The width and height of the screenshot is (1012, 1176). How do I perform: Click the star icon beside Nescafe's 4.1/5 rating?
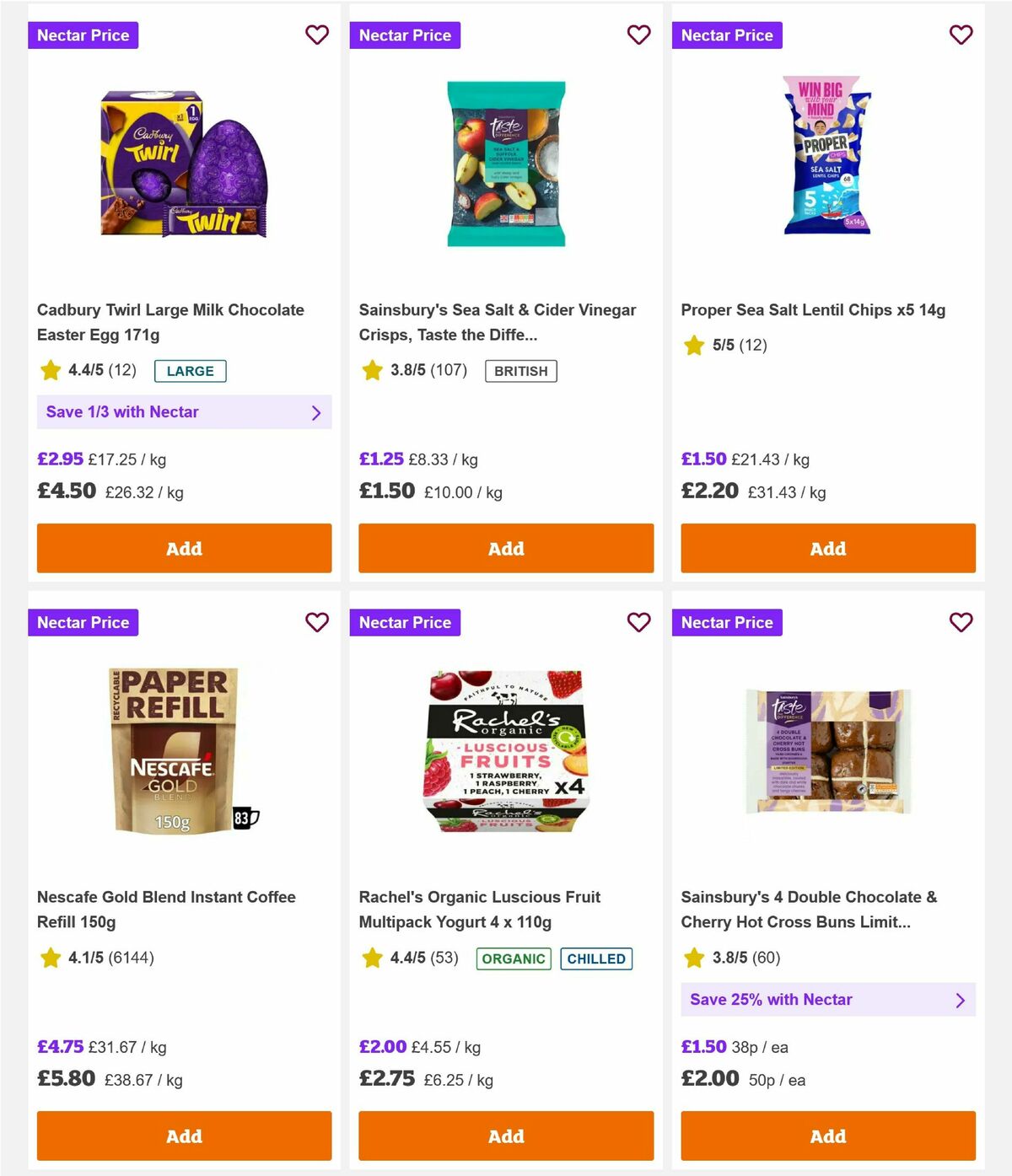50,957
